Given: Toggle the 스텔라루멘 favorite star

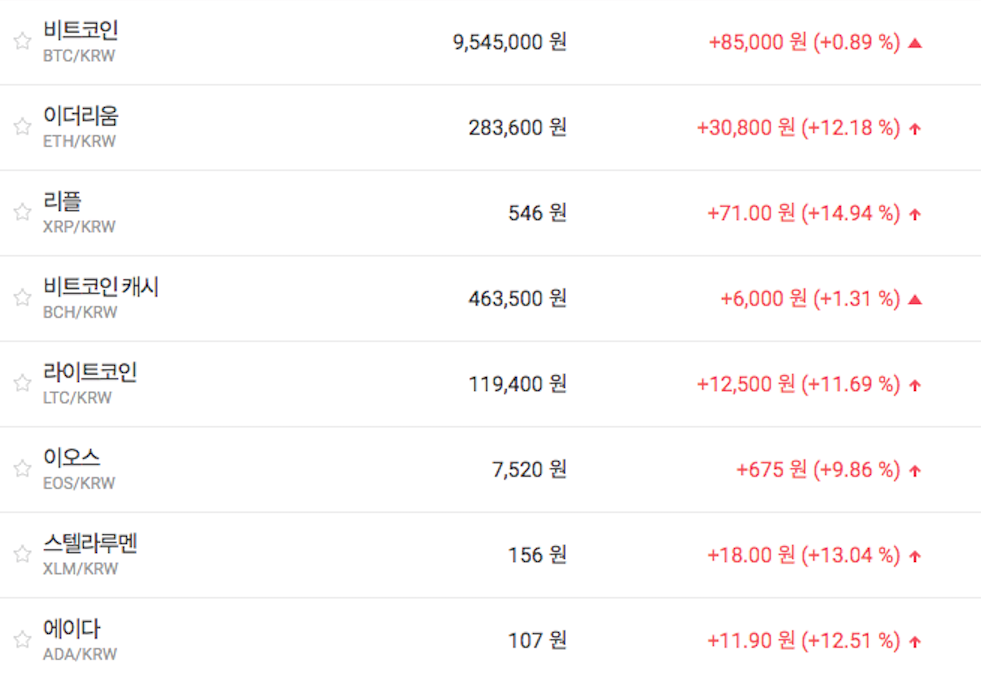Looking at the screenshot, I should pos(22,554).
